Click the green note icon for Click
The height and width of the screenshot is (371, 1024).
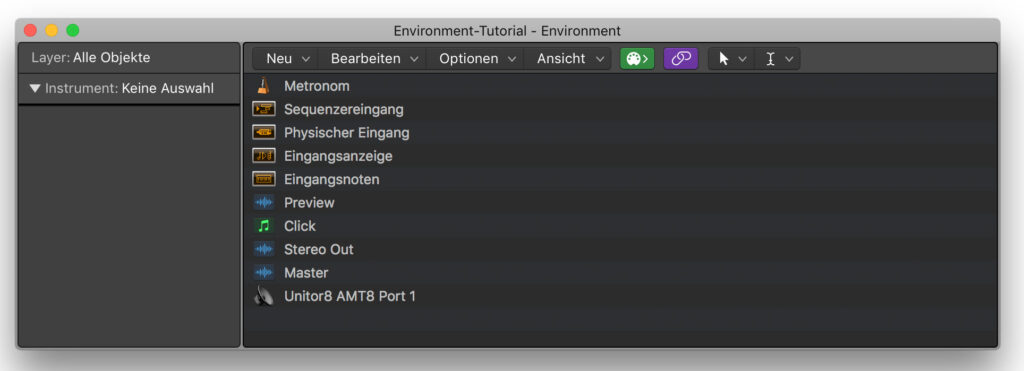click(264, 226)
